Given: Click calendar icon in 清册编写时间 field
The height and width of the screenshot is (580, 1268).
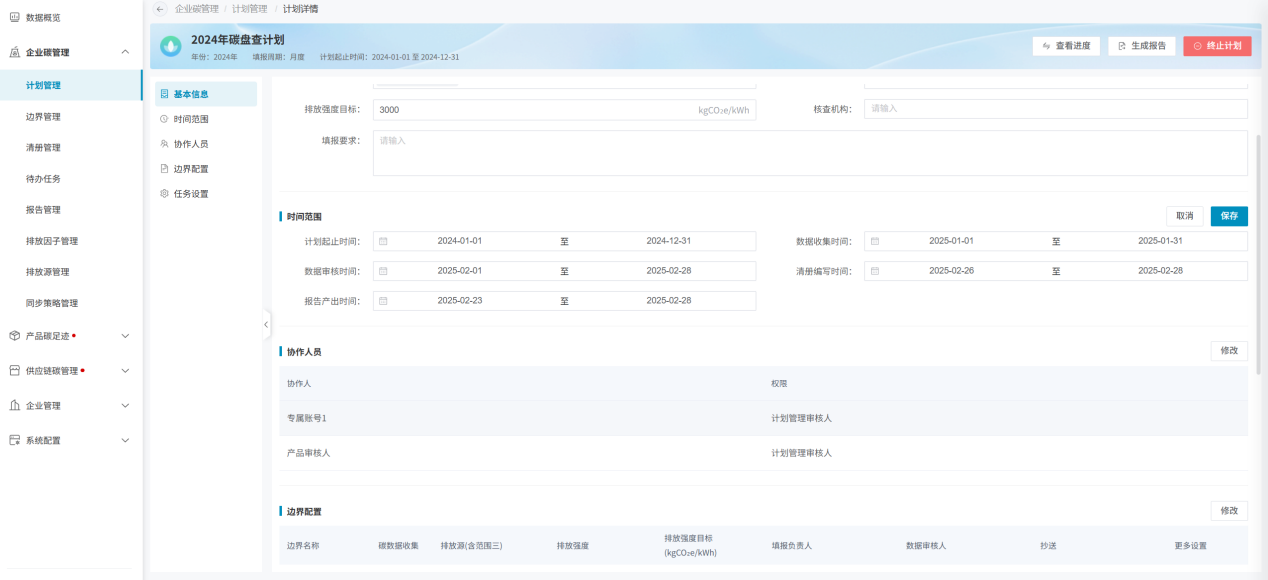Looking at the screenshot, I should 875,271.
